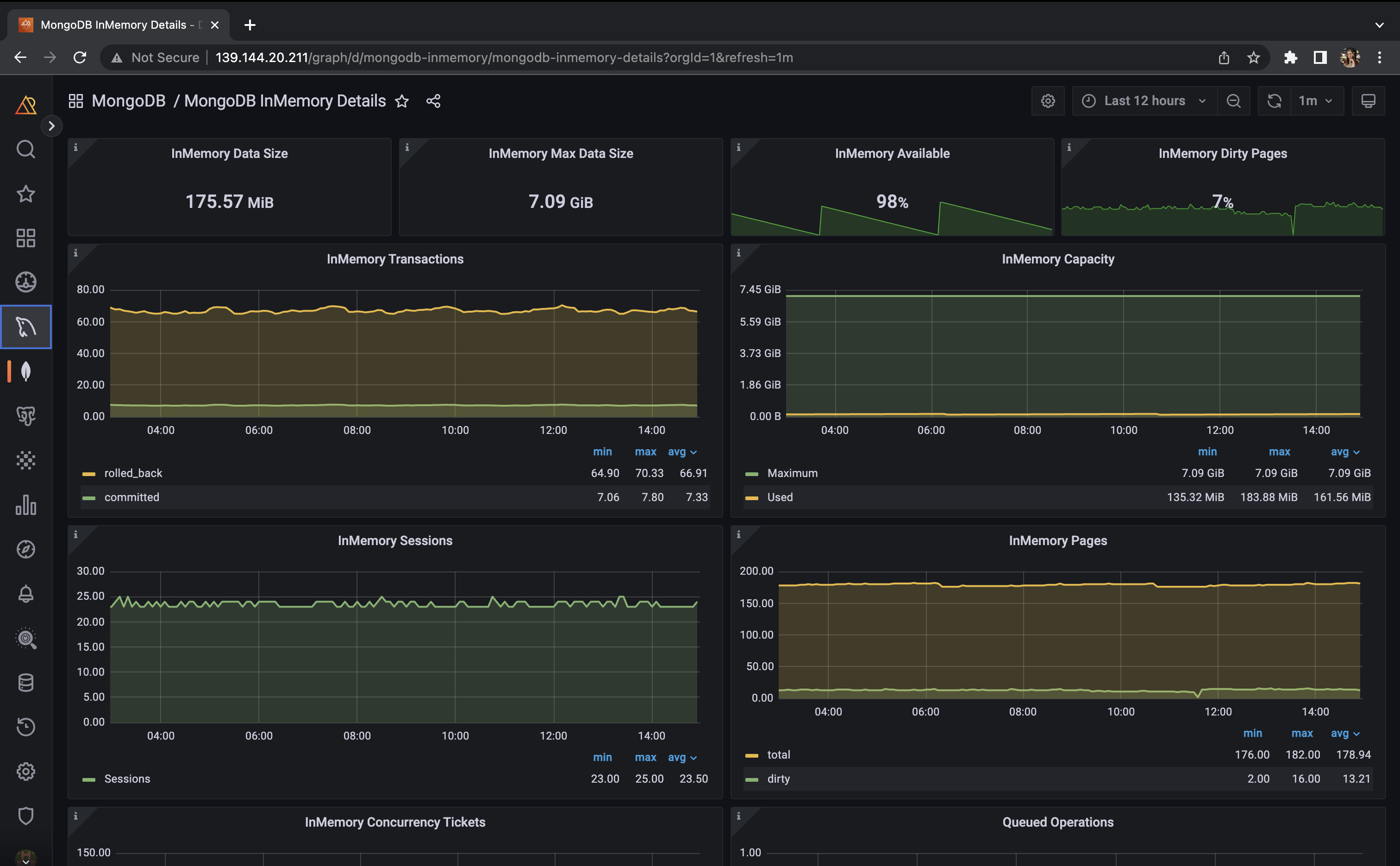Change rolled_back series color swatch

point(89,474)
